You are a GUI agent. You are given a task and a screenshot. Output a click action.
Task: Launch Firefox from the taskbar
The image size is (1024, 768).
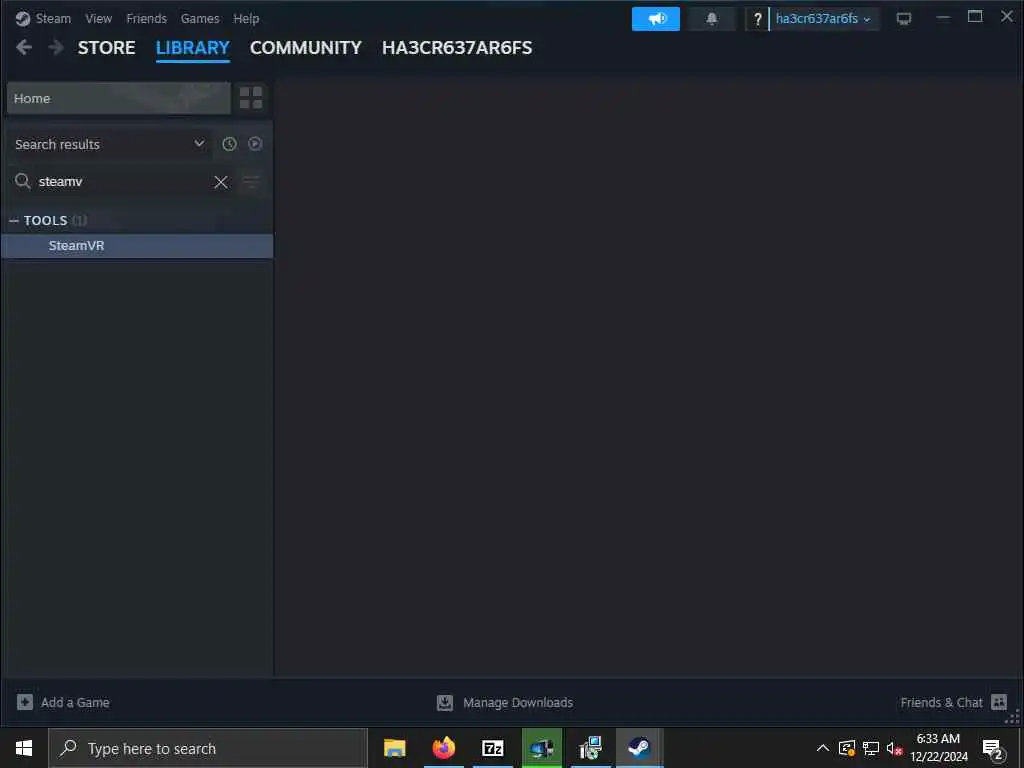point(444,748)
